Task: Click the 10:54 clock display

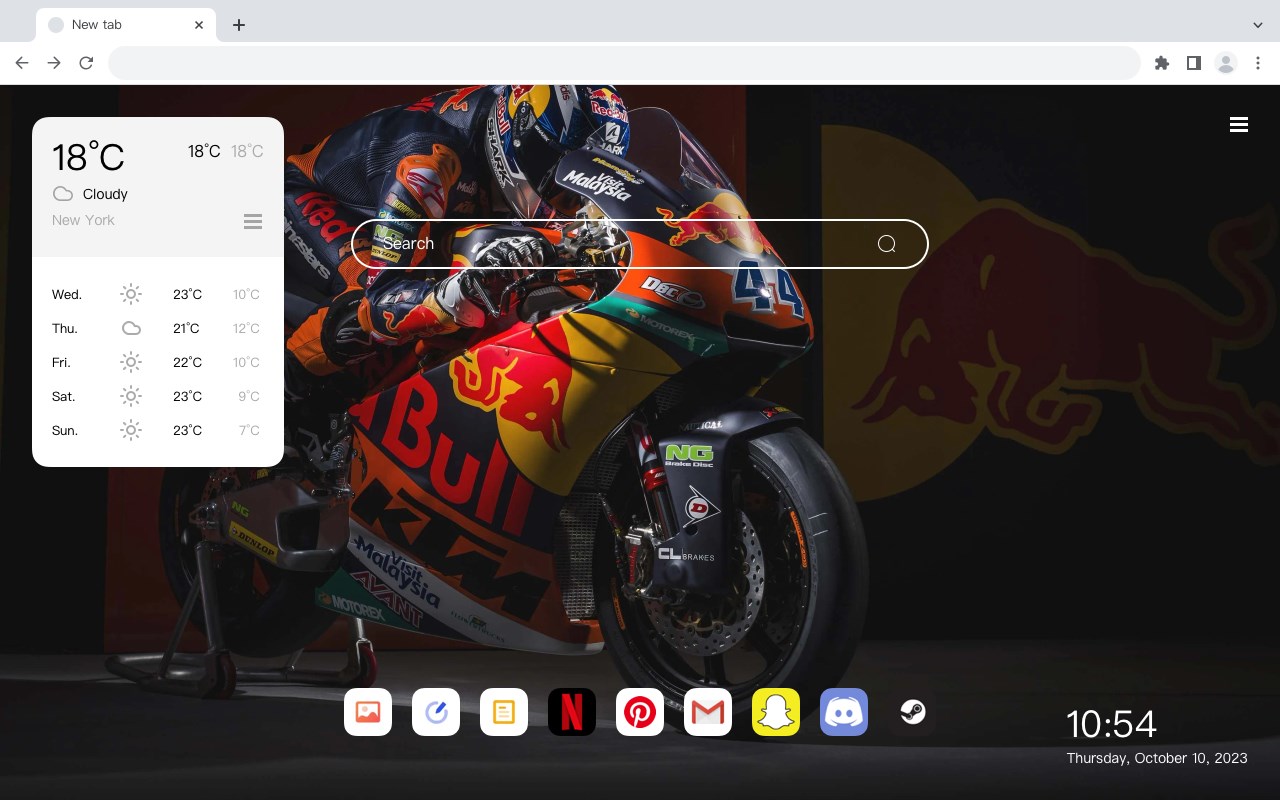Action: point(1110,724)
